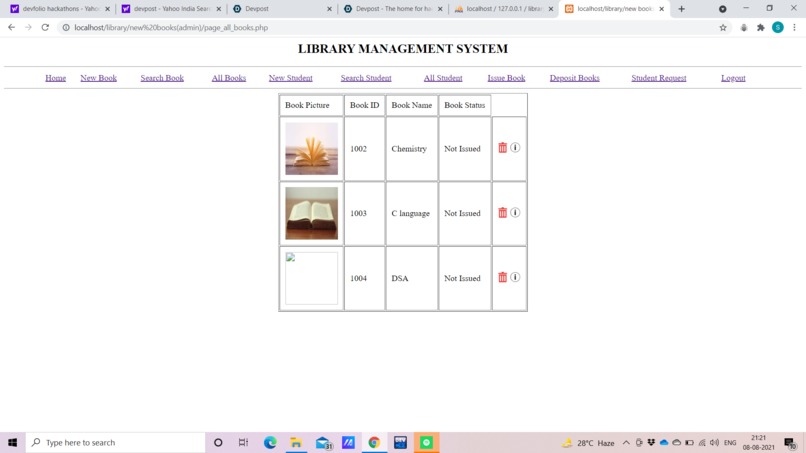Screen dimensions: 806x453
Task: Click the Logout link
Action: 733,78
